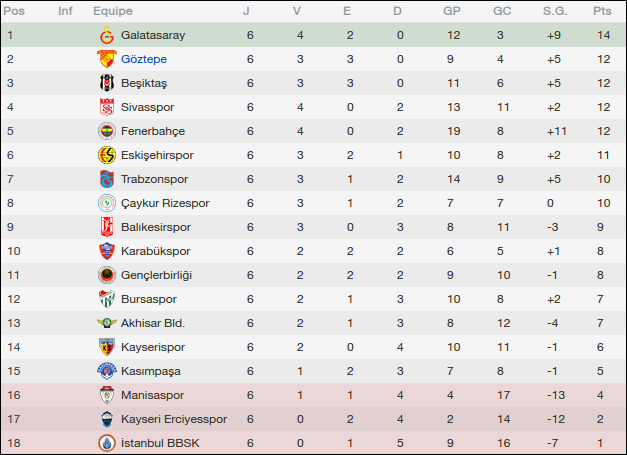Click the Bursaspor club crest icon
Viewport: 627px width, 455px height.
point(106,299)
